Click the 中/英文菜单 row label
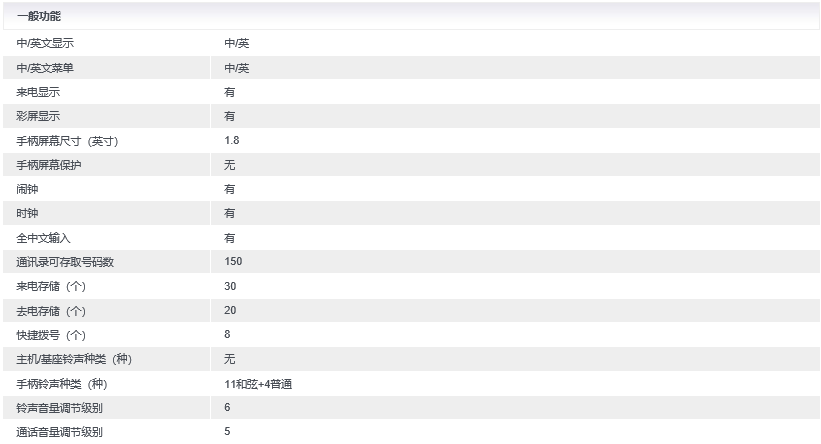Image resolution: width=821 pixels, height=444 pixels. [45, 68]
